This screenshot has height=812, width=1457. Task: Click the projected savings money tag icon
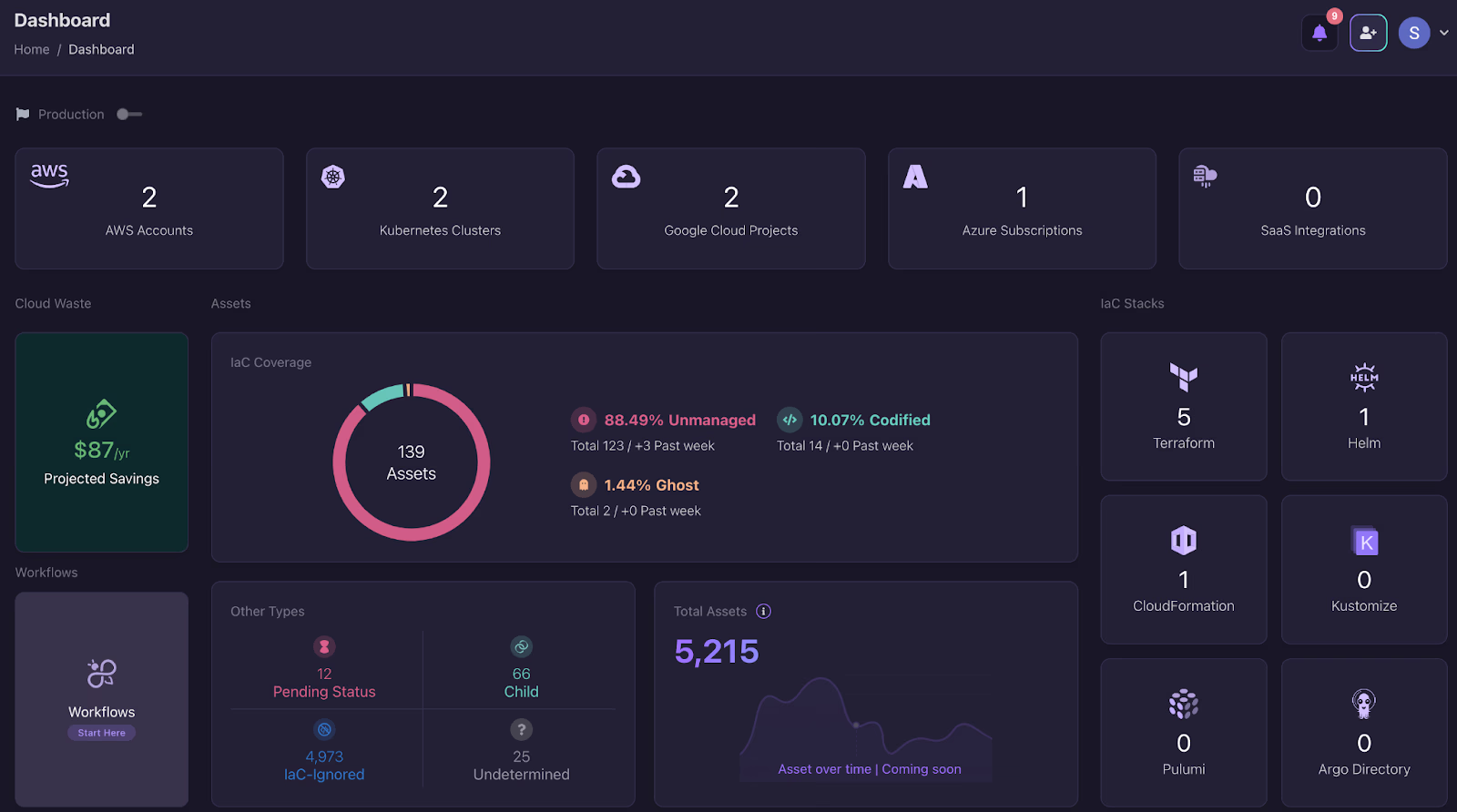(101, 414)
